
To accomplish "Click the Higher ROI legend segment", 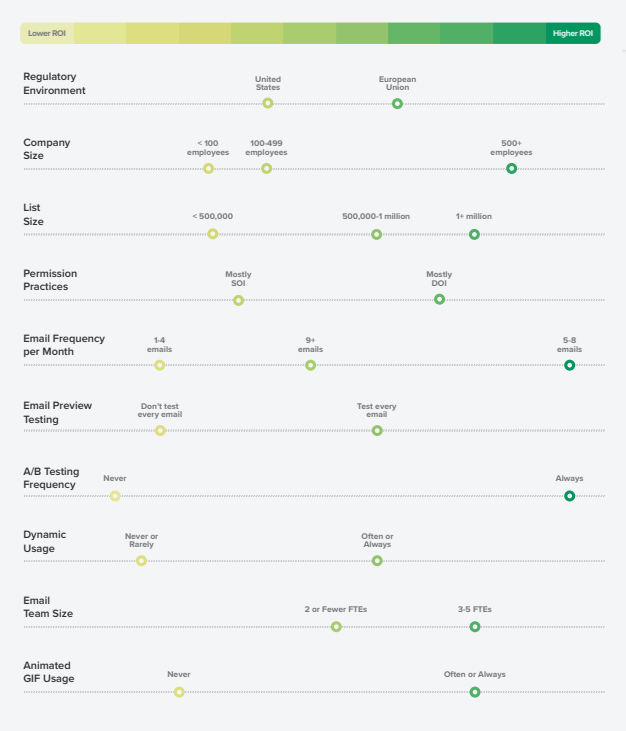I will [x=573, y=33].
